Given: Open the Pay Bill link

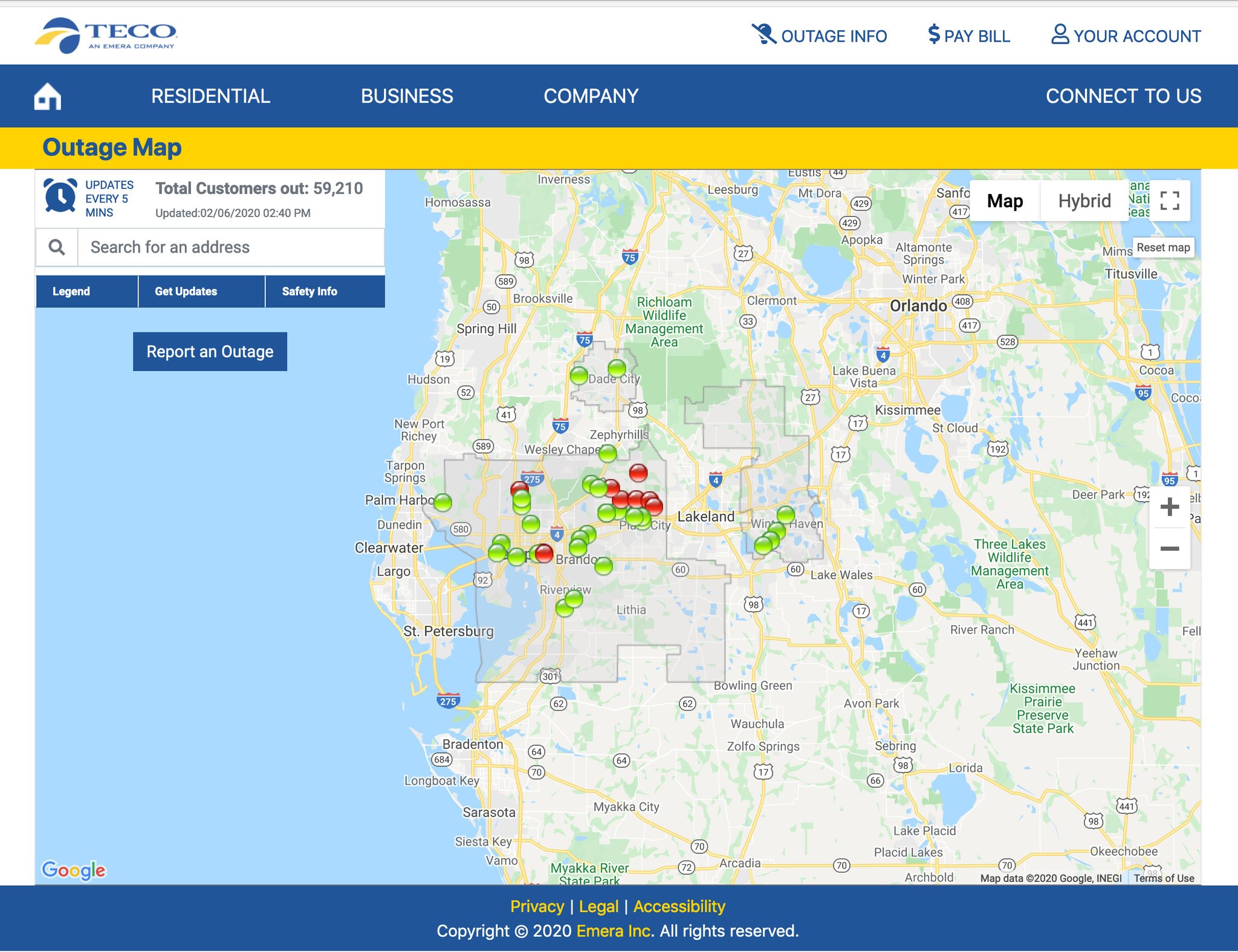Looking at the screenshot, I should (969, 36).
